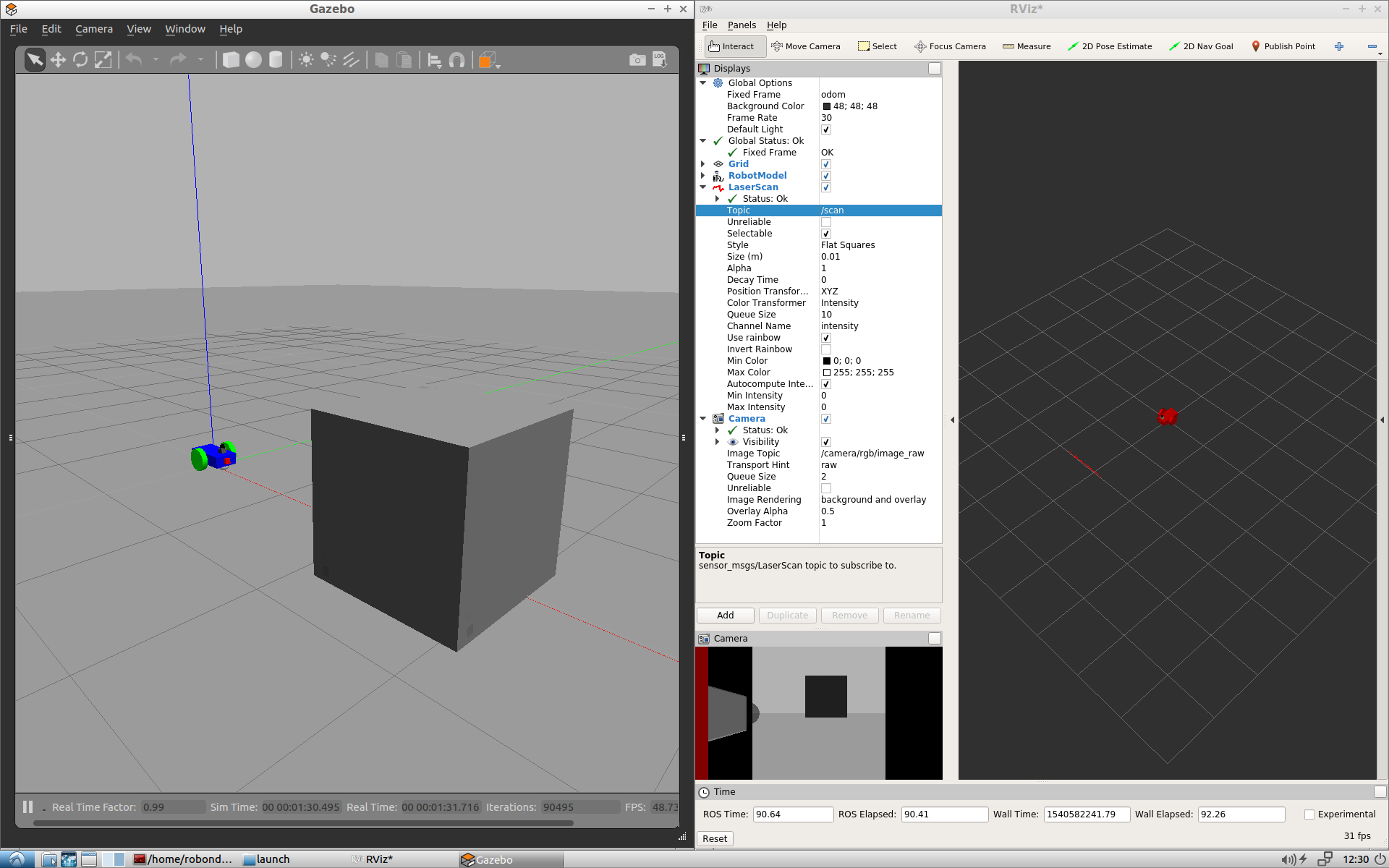Enable the Experimental checkbox in Time panel
The height and width of the screenshot is (868, 1389).
point(1309,814)
